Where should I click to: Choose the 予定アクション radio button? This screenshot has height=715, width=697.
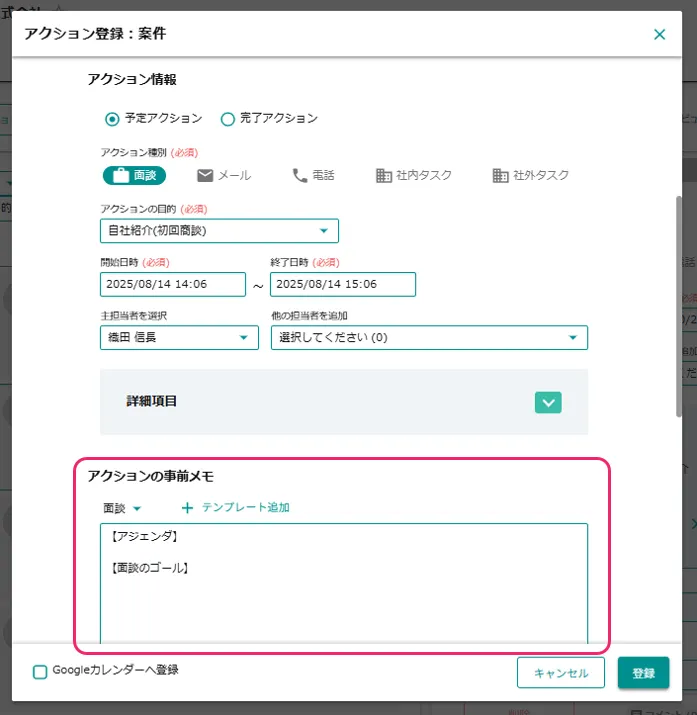tap(112, 119)
